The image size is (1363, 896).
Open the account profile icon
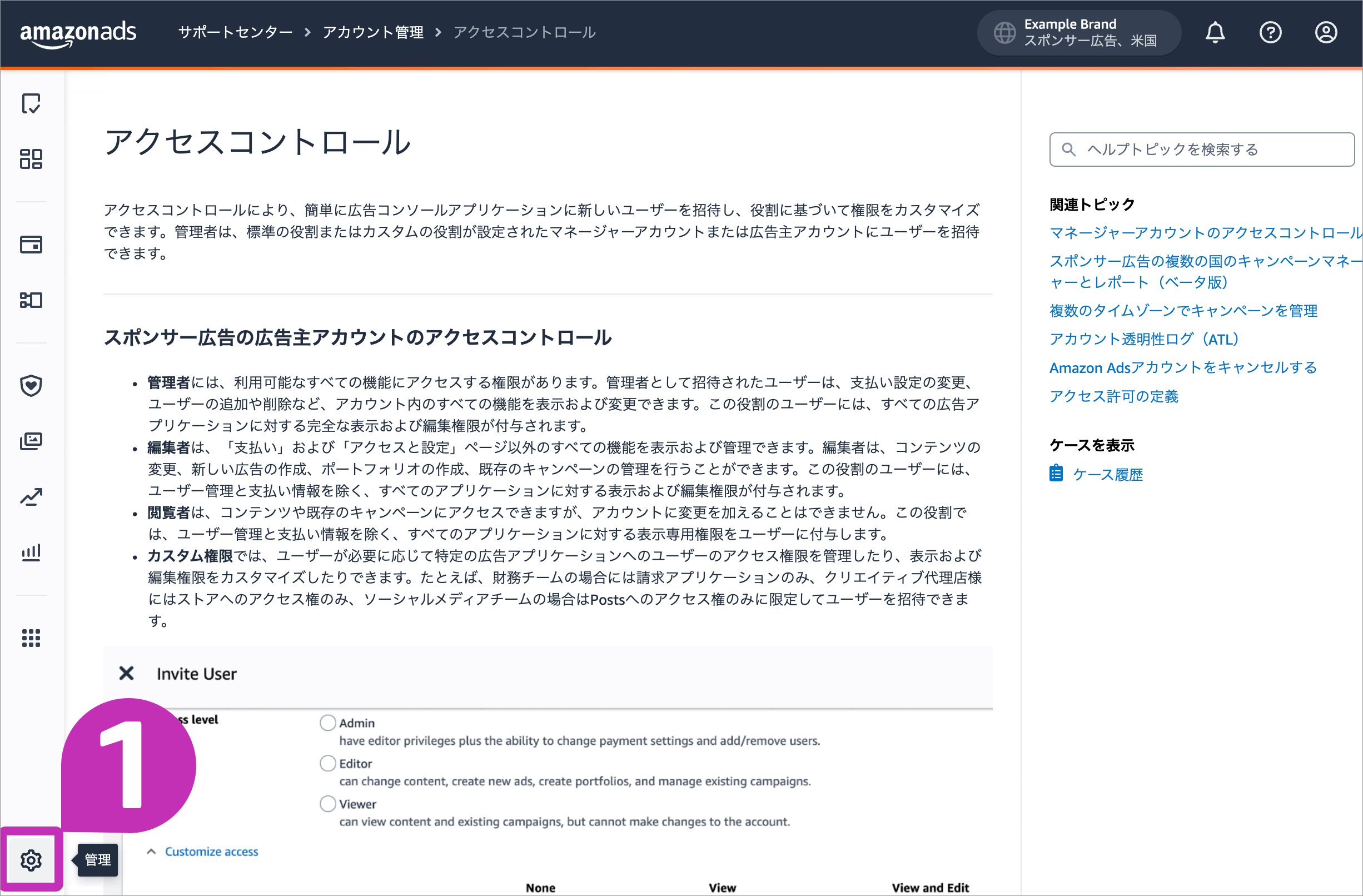1326,32
